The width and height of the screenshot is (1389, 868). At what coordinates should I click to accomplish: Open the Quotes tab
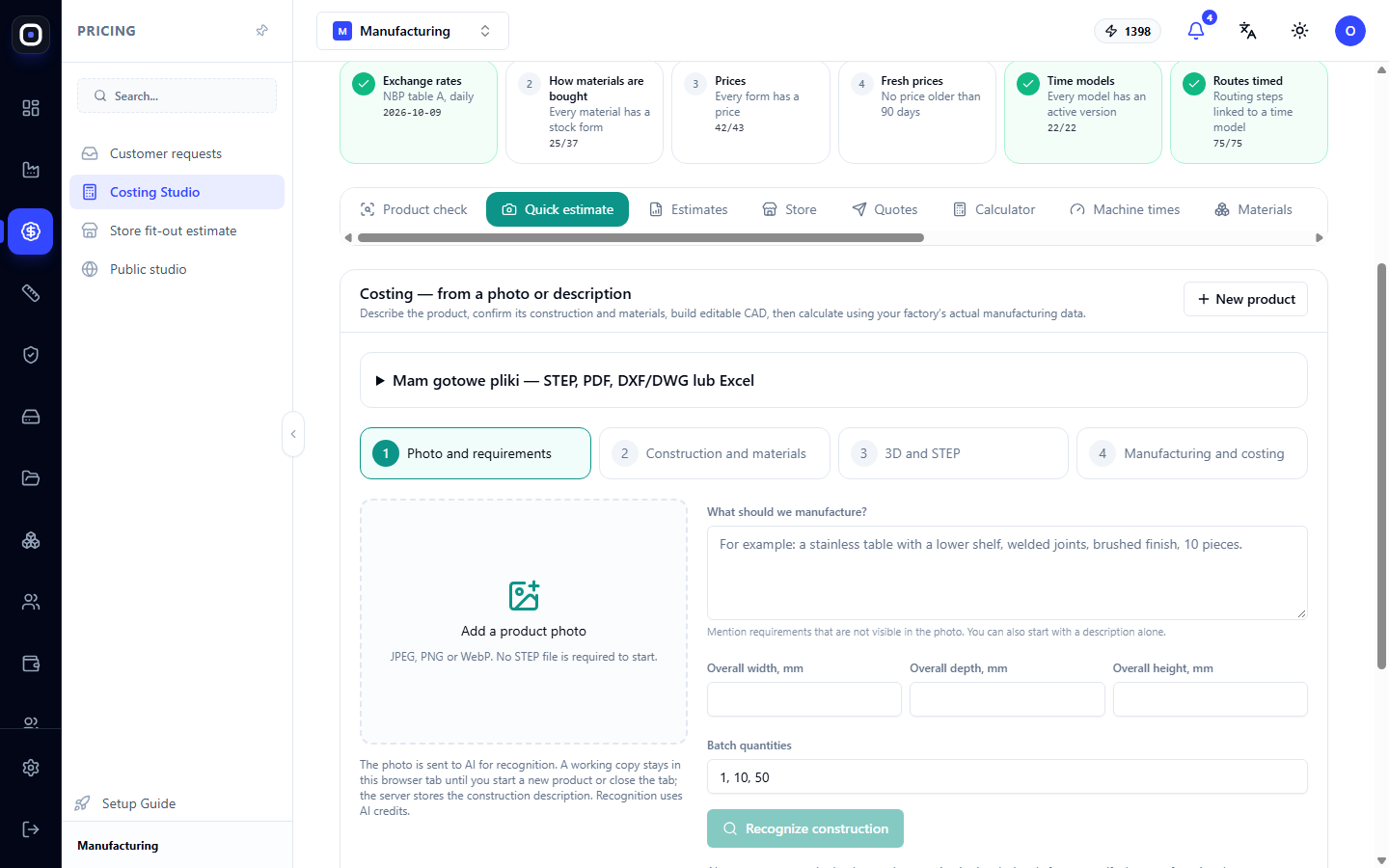885,209
